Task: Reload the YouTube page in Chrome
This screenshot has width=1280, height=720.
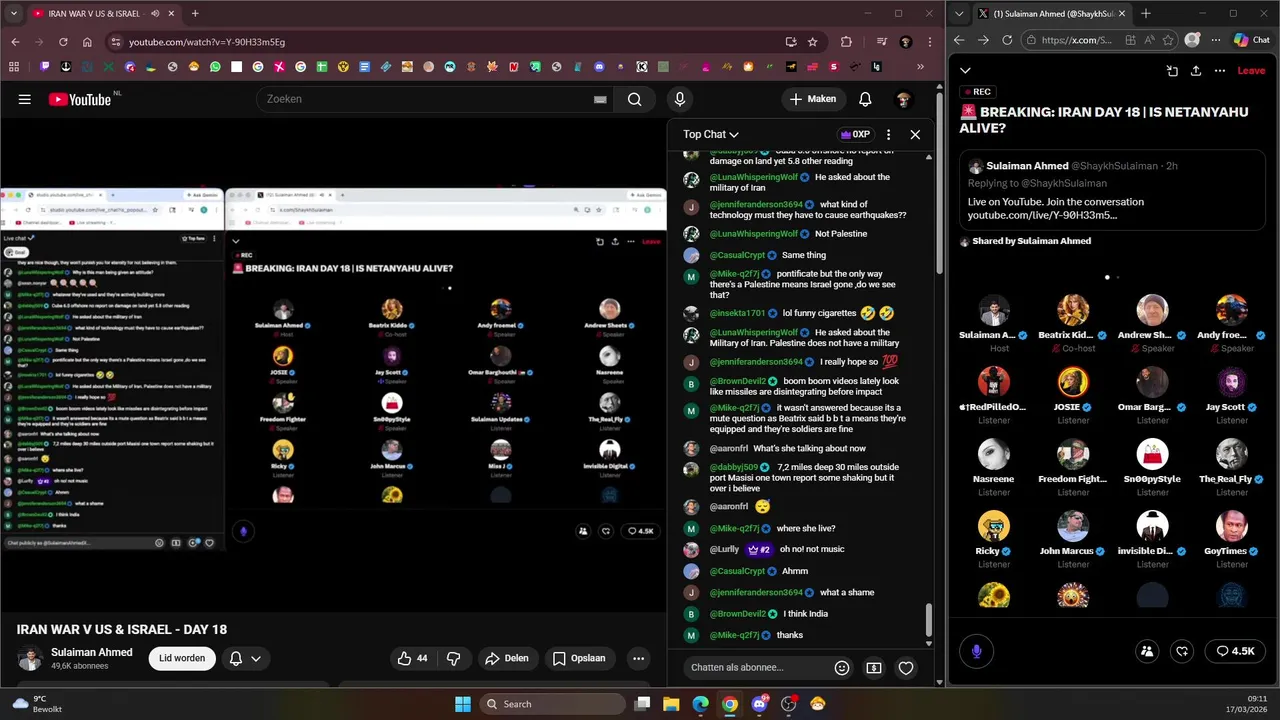Action: point(63,42)
